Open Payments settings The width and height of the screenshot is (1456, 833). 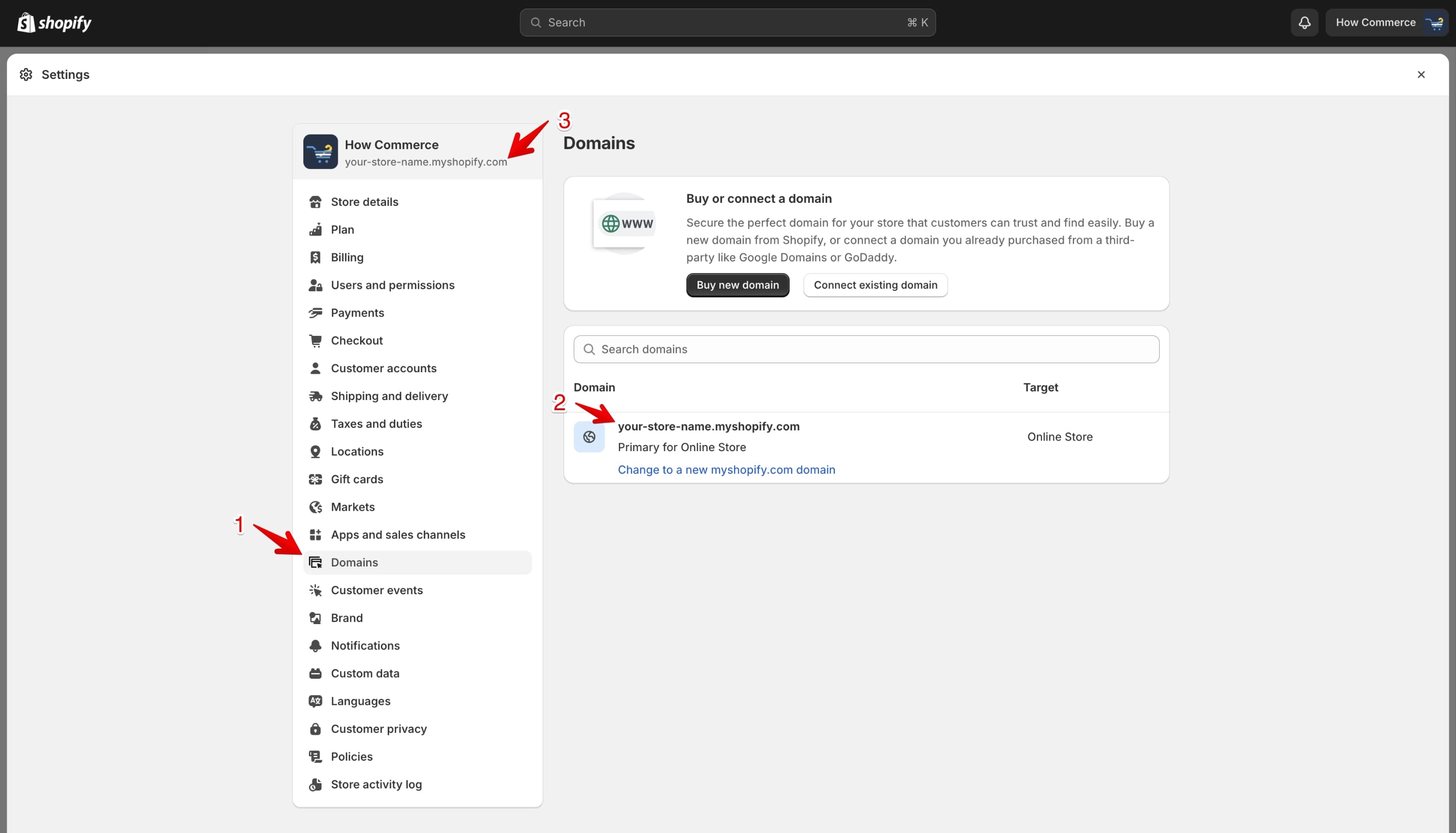[418, 313]
